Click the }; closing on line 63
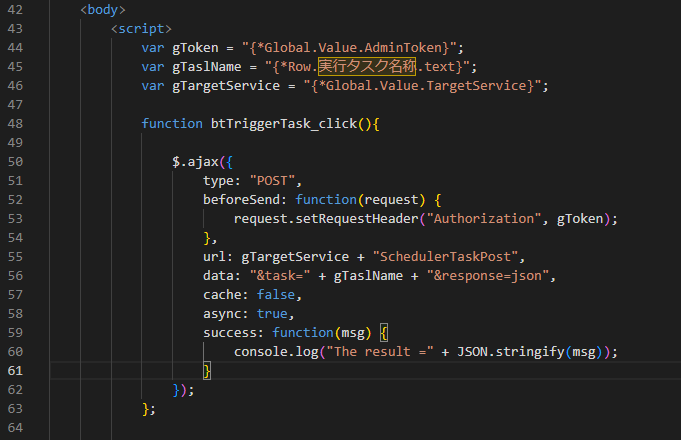The height and width of the screenshot is (440, 681). point(149,409)
